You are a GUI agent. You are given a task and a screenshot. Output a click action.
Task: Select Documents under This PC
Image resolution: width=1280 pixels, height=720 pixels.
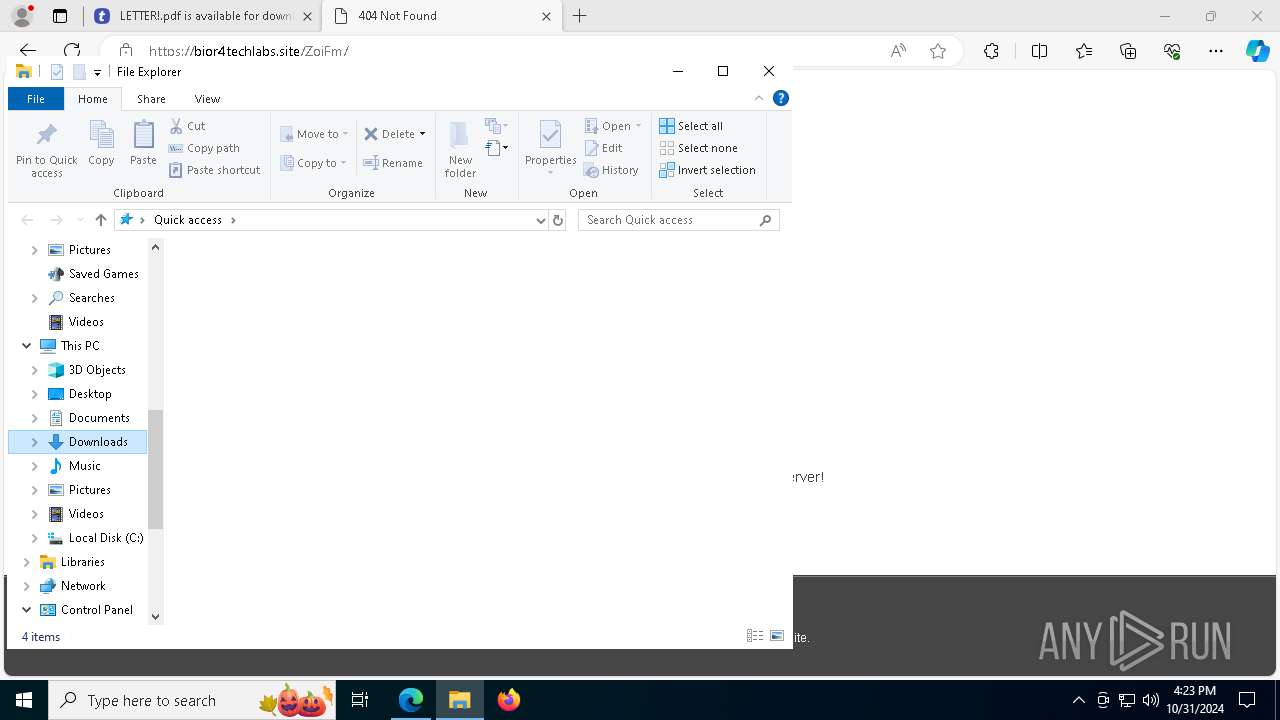pos(89,418)
